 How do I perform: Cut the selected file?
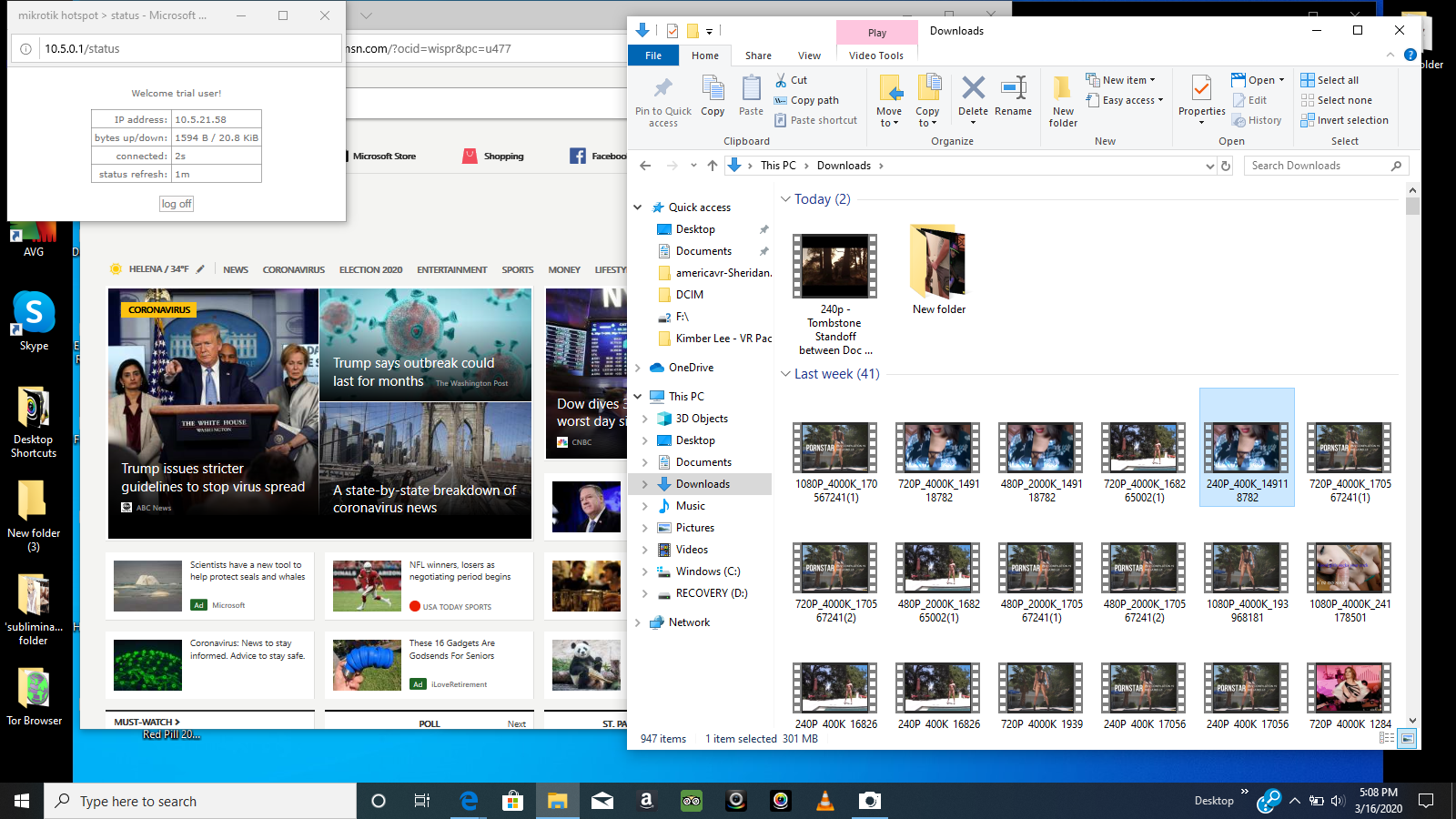coord(791,80)
